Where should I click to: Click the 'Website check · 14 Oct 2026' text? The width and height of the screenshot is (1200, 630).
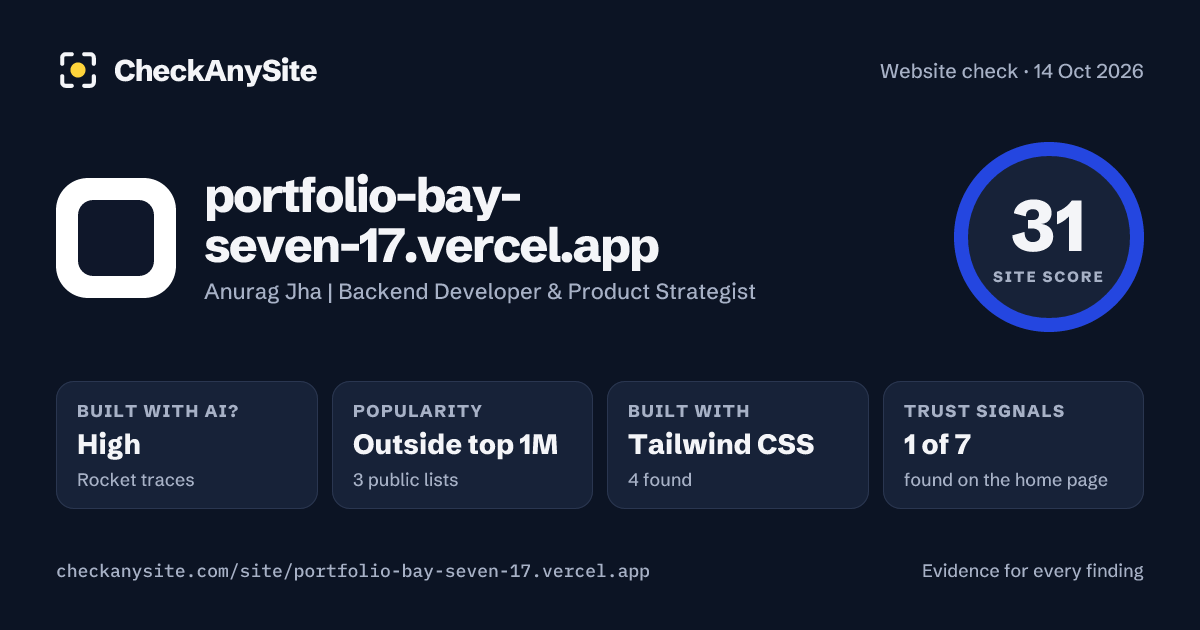click(x=1011, y=71)
